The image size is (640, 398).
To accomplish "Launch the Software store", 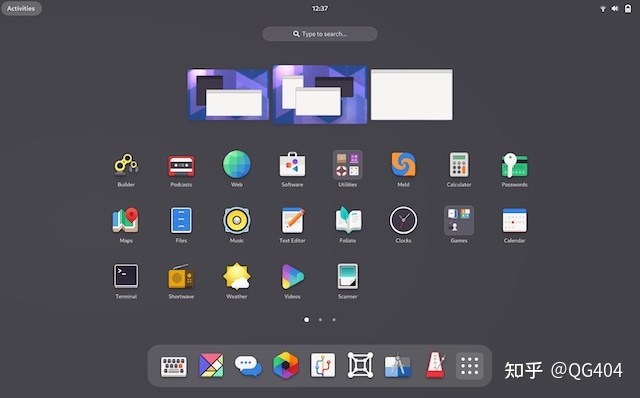I will [292, 165].
